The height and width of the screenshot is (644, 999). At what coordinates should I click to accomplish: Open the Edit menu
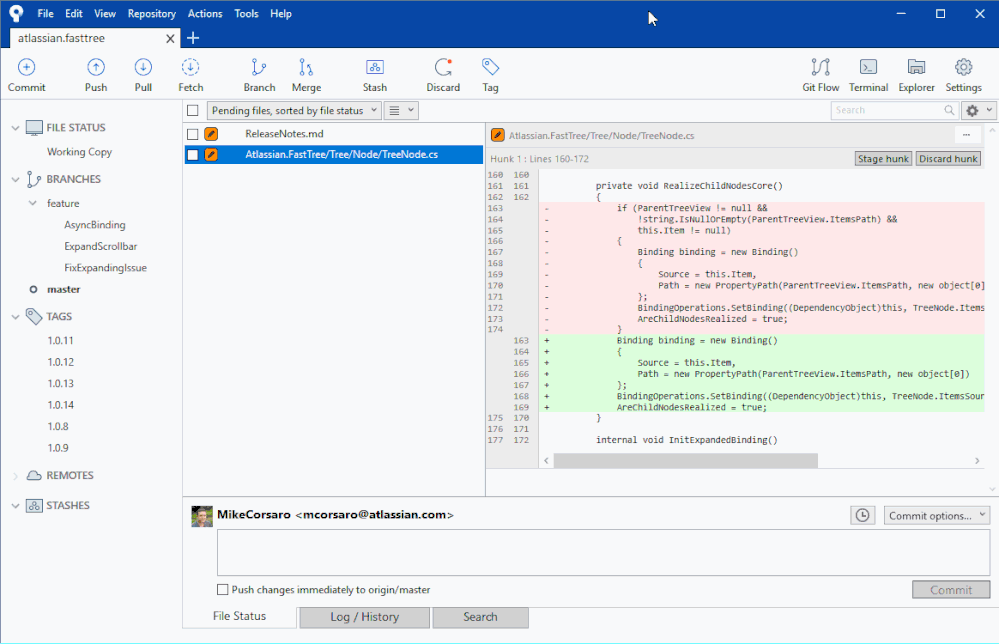pos(74,13)
